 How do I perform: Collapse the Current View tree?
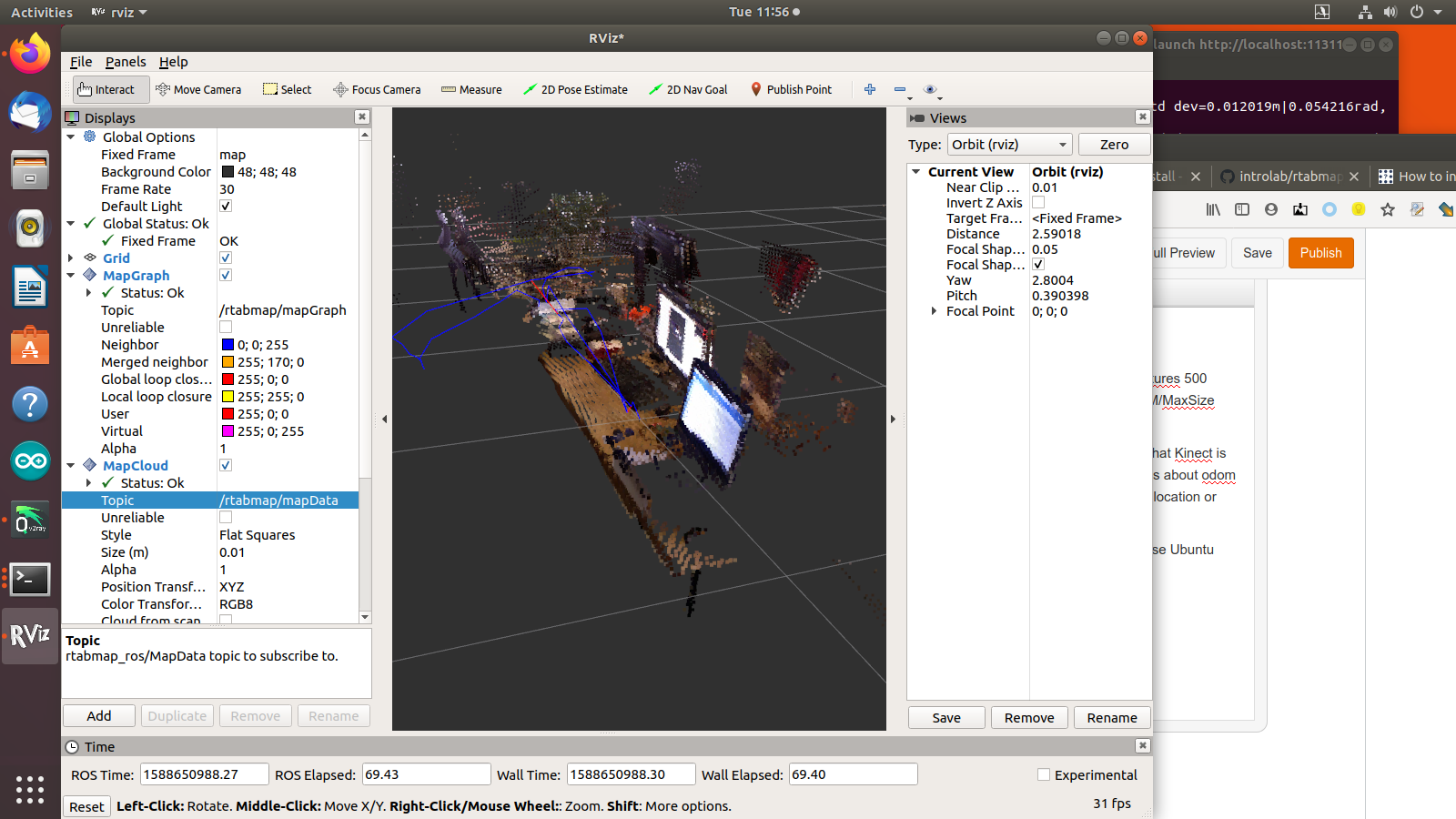click(915, 171)
